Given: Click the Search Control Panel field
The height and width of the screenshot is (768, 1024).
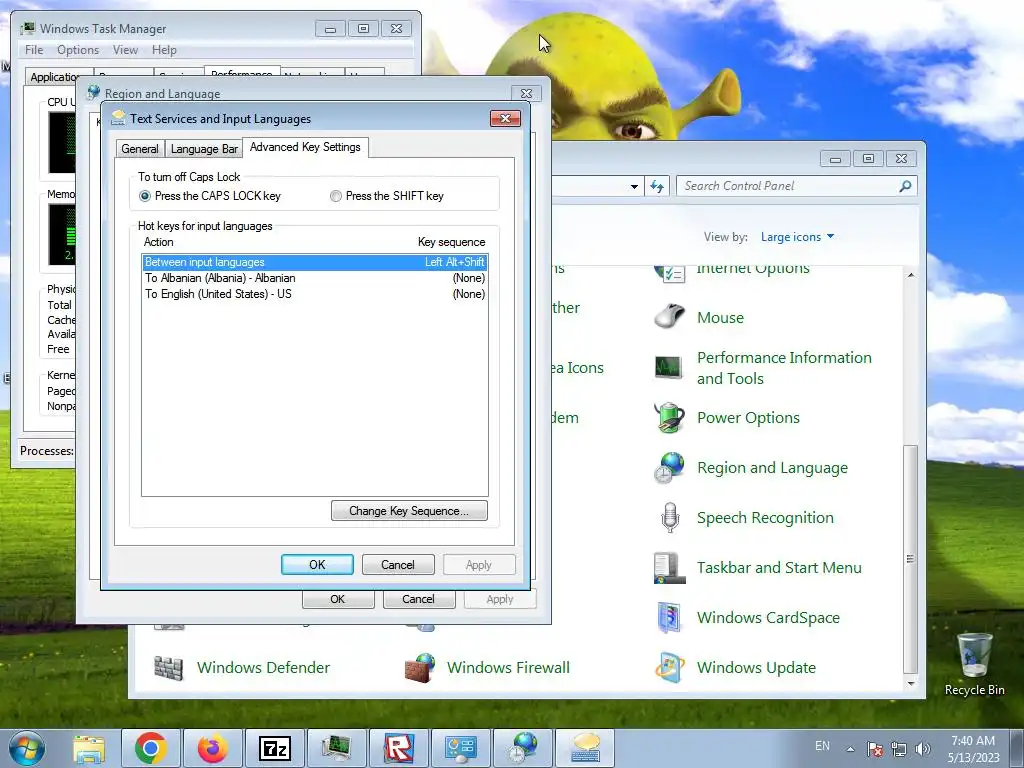Looking at the screenshot, I should pos(789,186).
